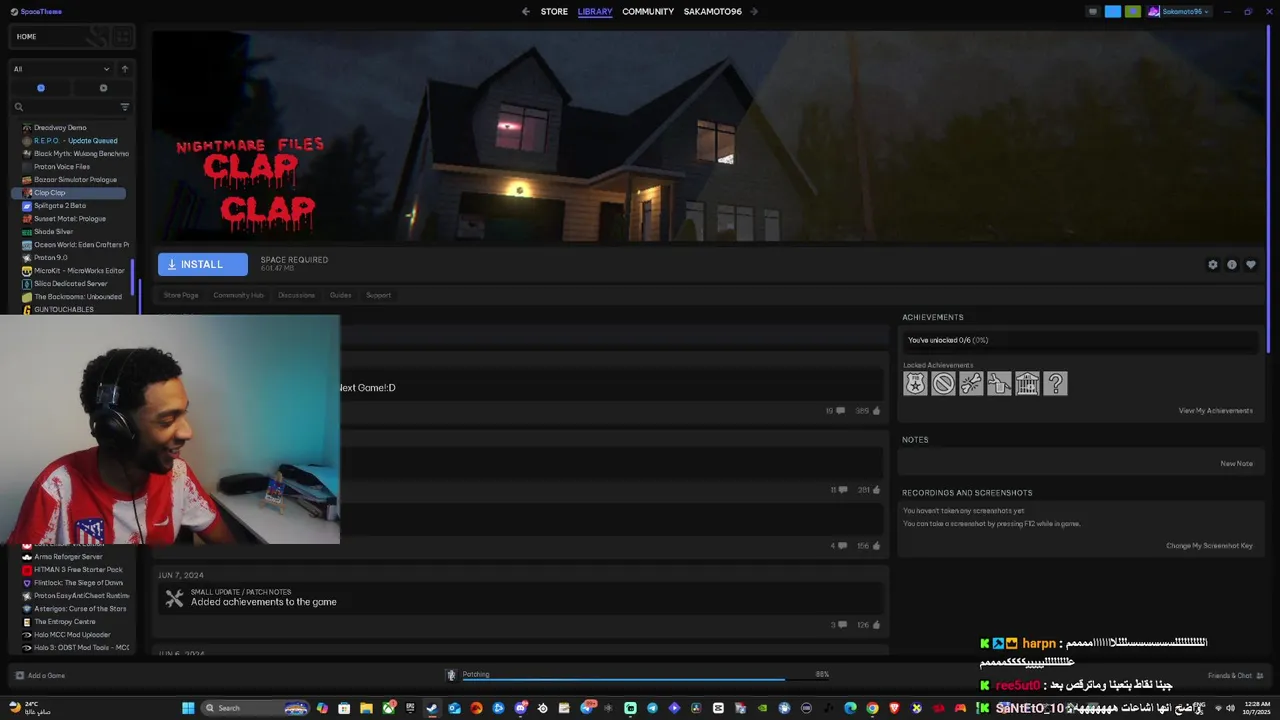Select Dreadway Demo in the library list

[x=60, y=128]
